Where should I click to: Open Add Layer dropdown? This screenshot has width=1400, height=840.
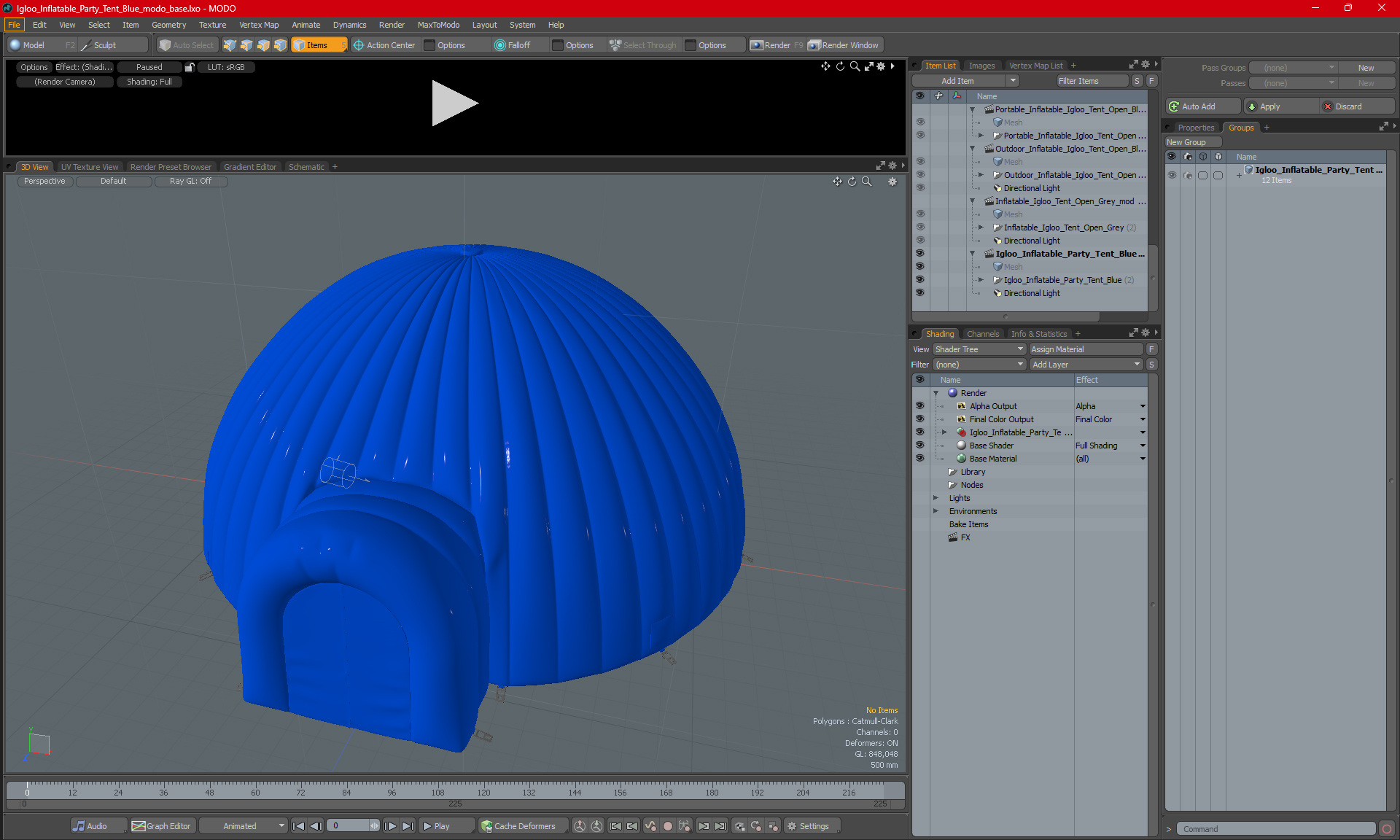click(1086, 365)
